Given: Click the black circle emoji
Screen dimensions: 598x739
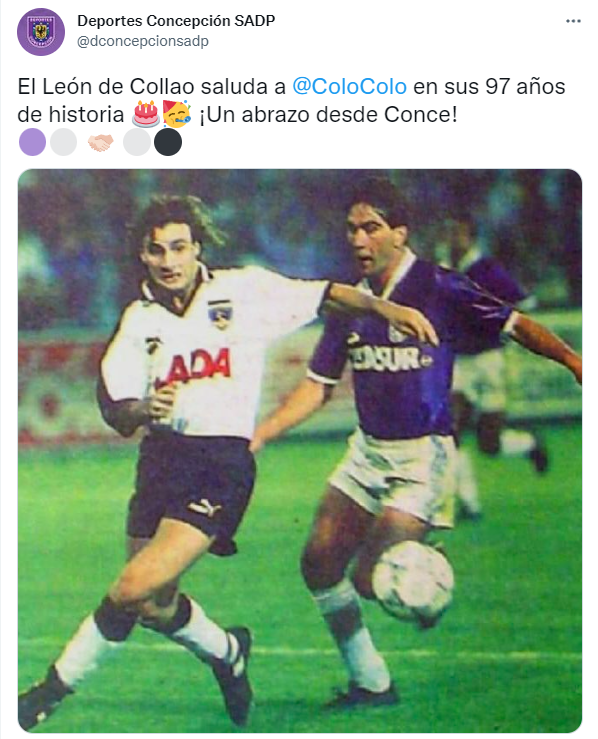Looking at the screenshot, I should [168, 142].
